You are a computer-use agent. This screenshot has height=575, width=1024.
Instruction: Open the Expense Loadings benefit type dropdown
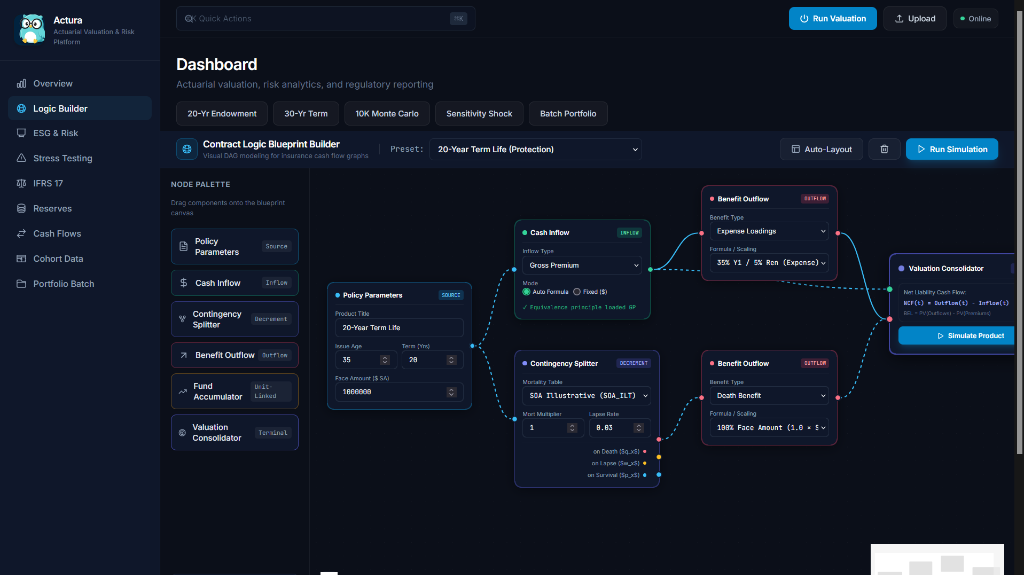click(x=769, y=231)
